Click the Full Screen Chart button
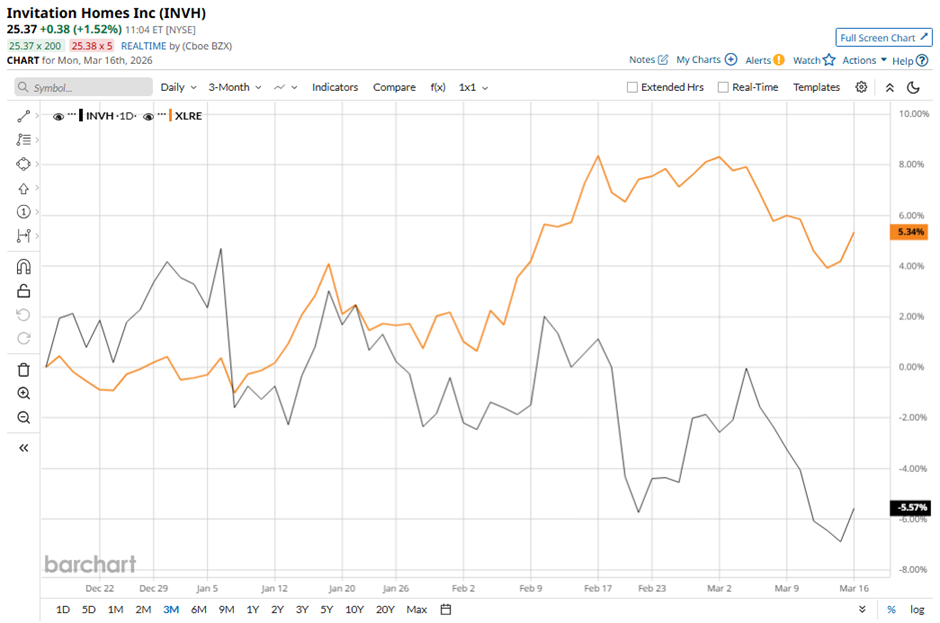The width and height of the screenshot is (940, 623). tap(883, 38)
